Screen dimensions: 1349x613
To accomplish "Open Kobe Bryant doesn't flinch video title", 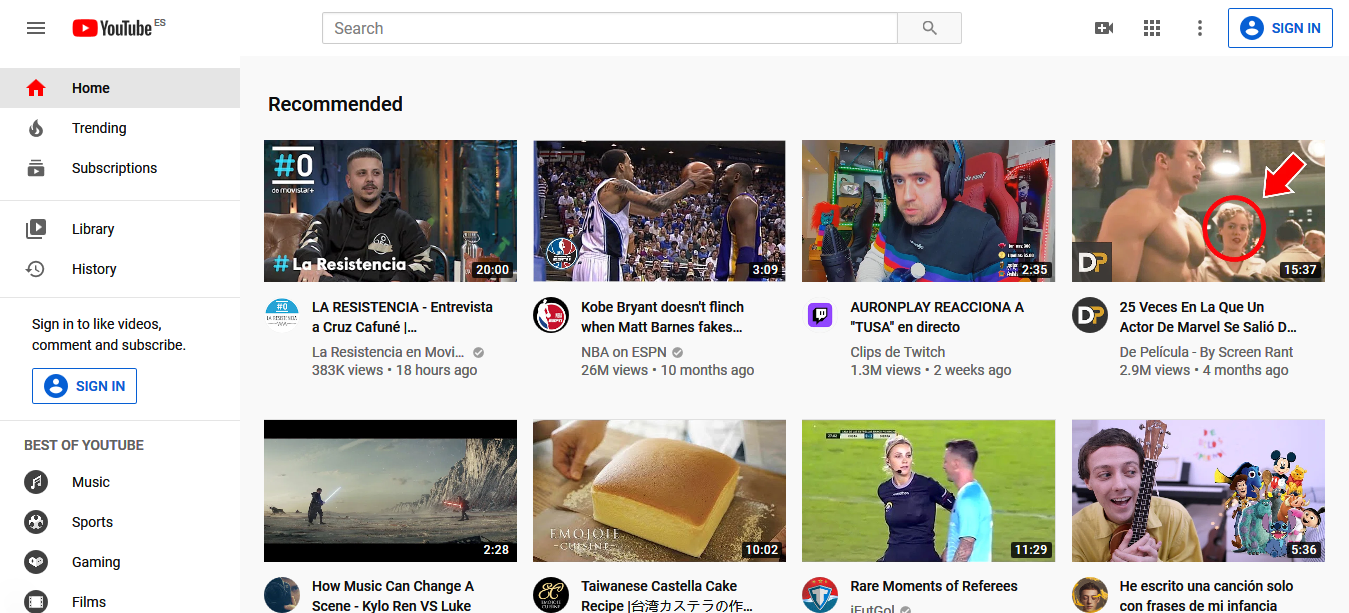I will 663,317.
